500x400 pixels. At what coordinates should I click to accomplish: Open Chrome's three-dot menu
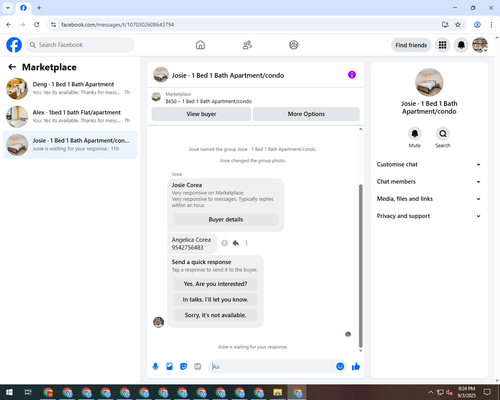(x=491, y=25)
